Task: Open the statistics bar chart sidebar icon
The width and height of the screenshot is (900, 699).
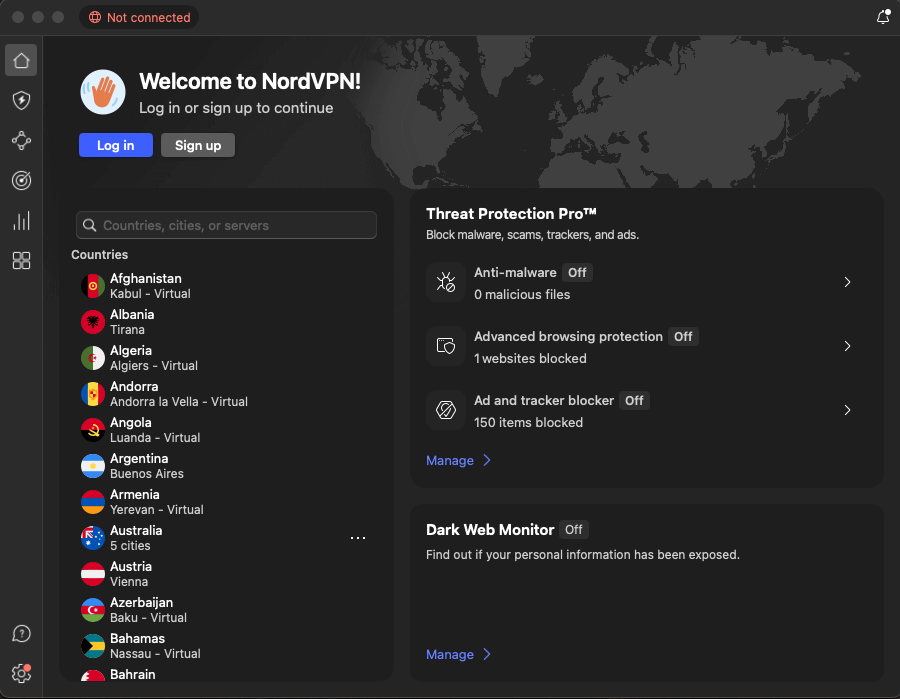Action: [21, 221]
